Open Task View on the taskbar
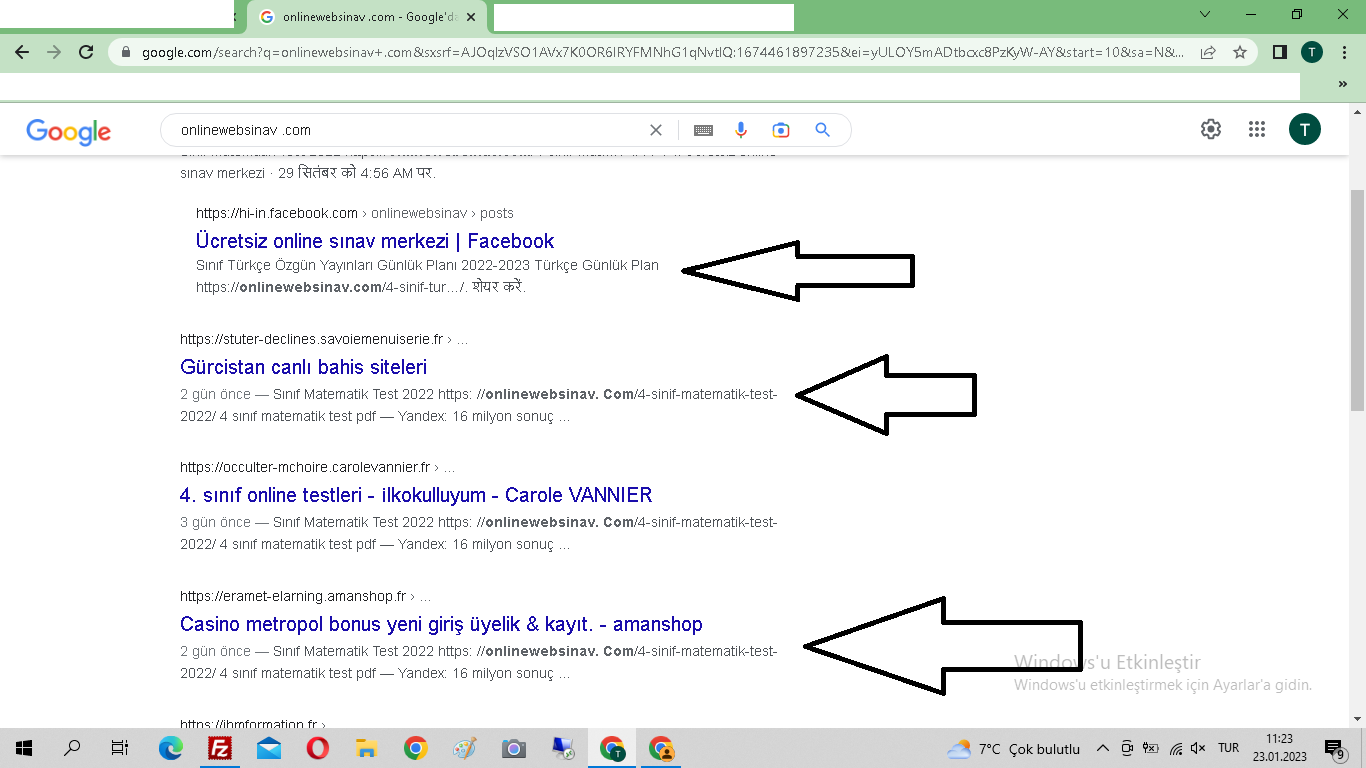1366x768 pixels. click(x=120, y=748)
